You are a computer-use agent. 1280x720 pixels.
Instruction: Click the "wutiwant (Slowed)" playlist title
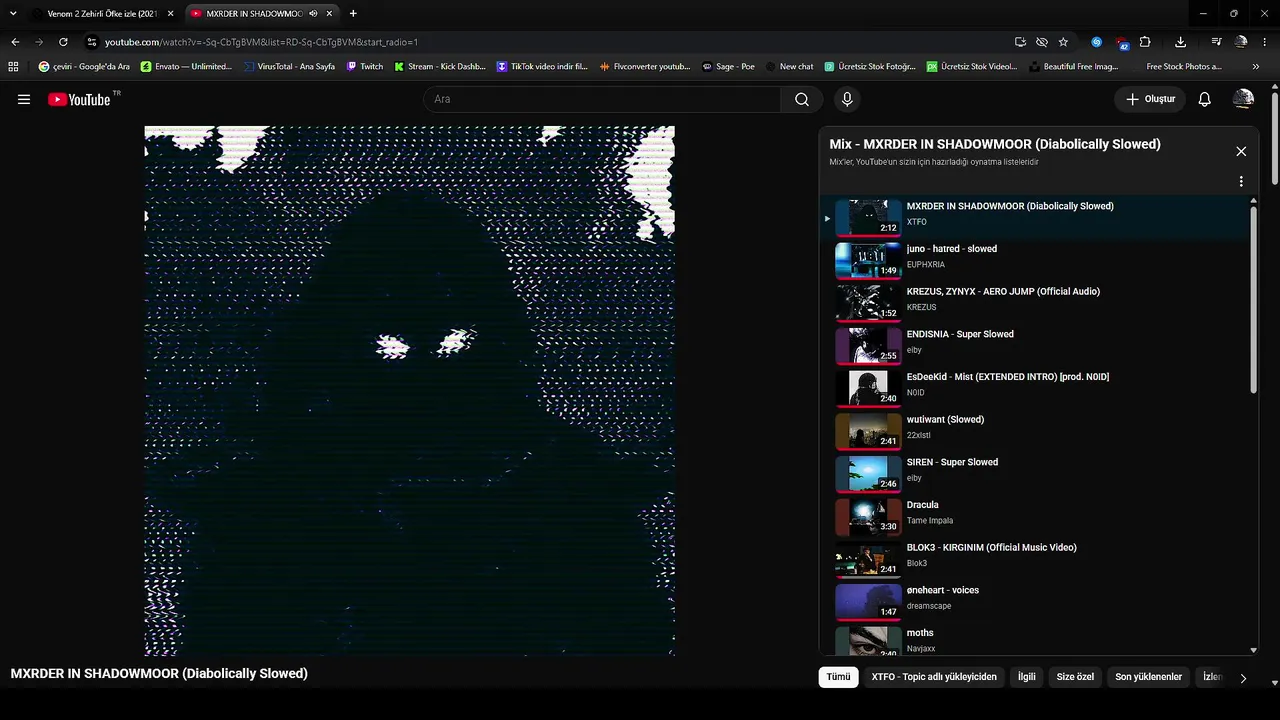[x=945, y=419]
